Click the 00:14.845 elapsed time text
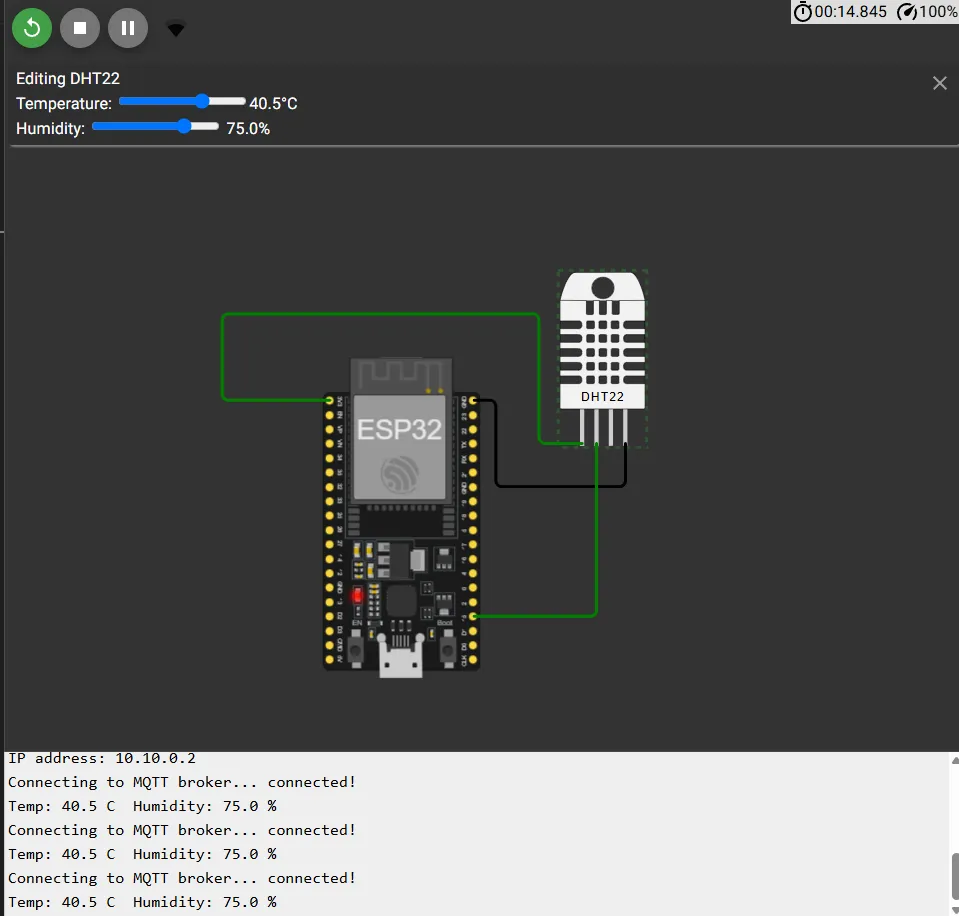959x916 pixels. (851, 12)
